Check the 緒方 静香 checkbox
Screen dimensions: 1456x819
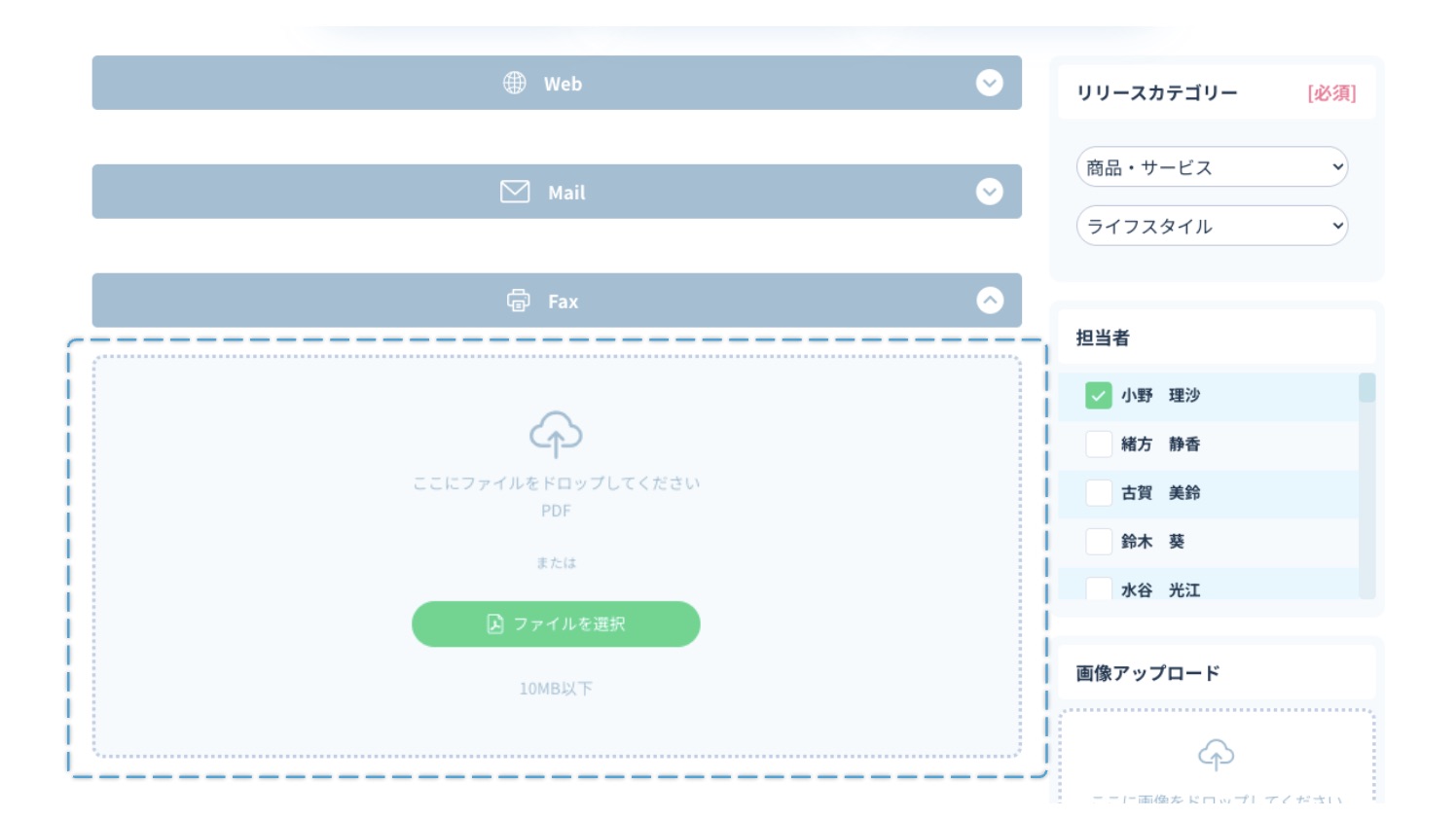pos(1098,445)
